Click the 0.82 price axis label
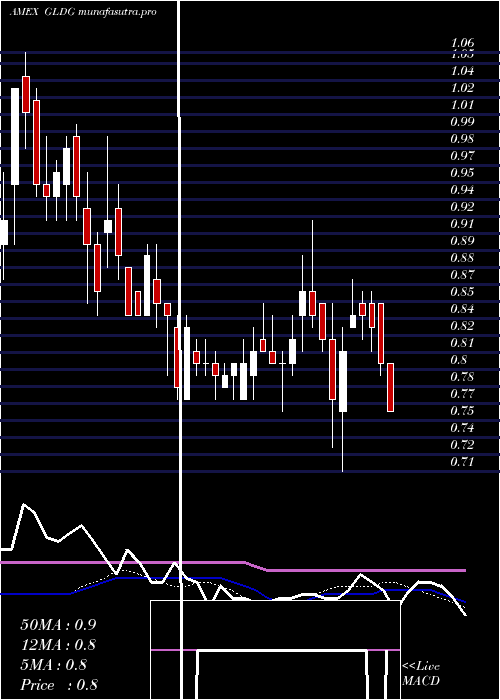The width and height of the screenshot is (500, 700). click(x=462, y=326)
